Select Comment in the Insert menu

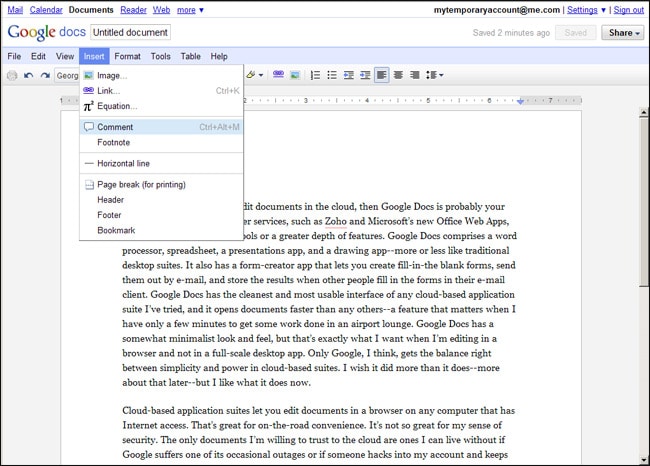[161, 127]
